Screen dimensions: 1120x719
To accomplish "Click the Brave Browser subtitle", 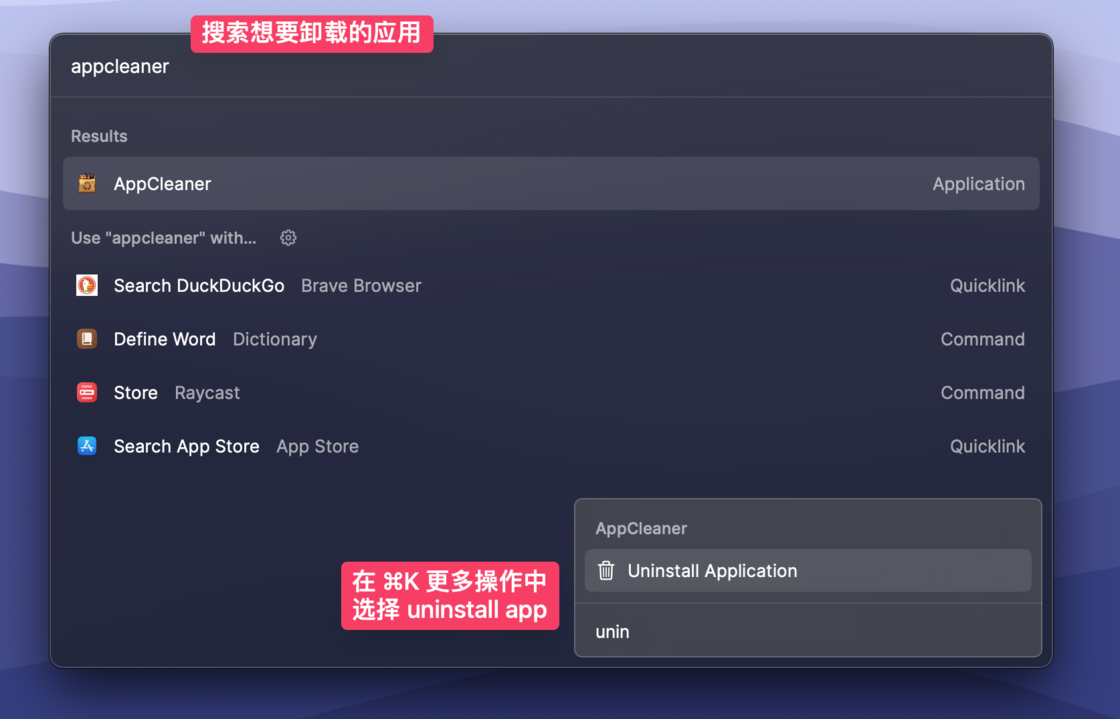I will pyautogui.click(x=361, y=286).
